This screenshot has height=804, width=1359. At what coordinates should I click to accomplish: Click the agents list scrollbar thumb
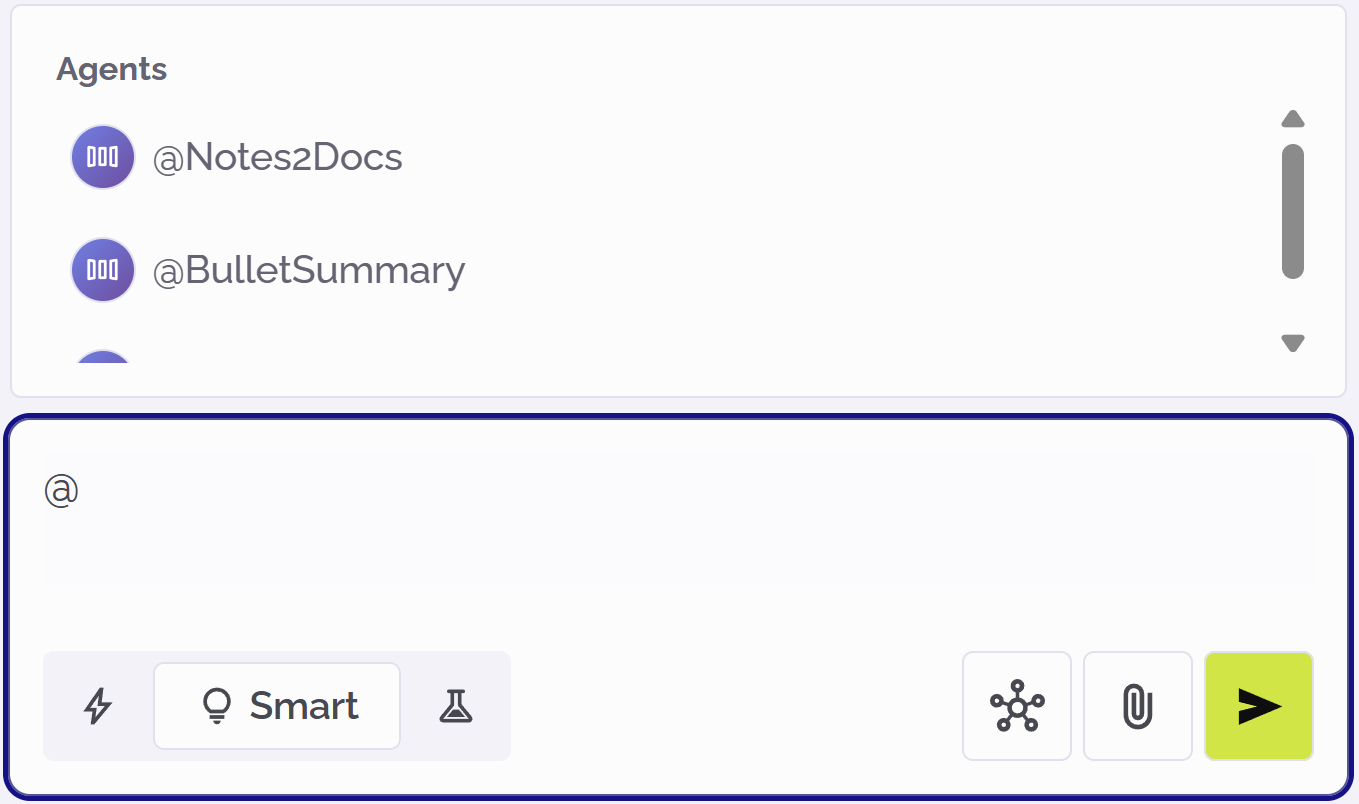(1292, 210)
